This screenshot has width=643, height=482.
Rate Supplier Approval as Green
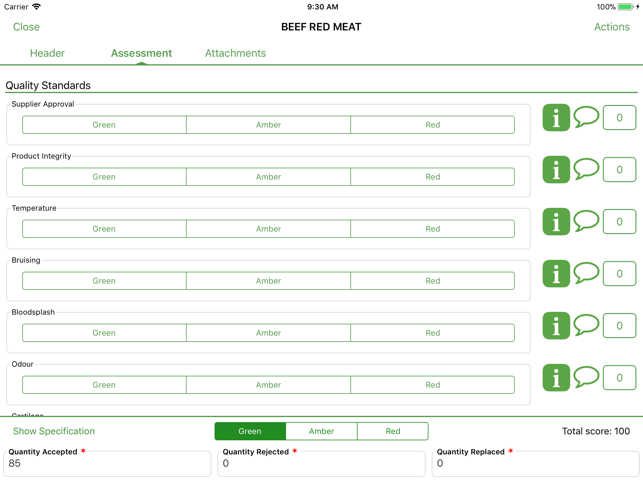(104, 125)
